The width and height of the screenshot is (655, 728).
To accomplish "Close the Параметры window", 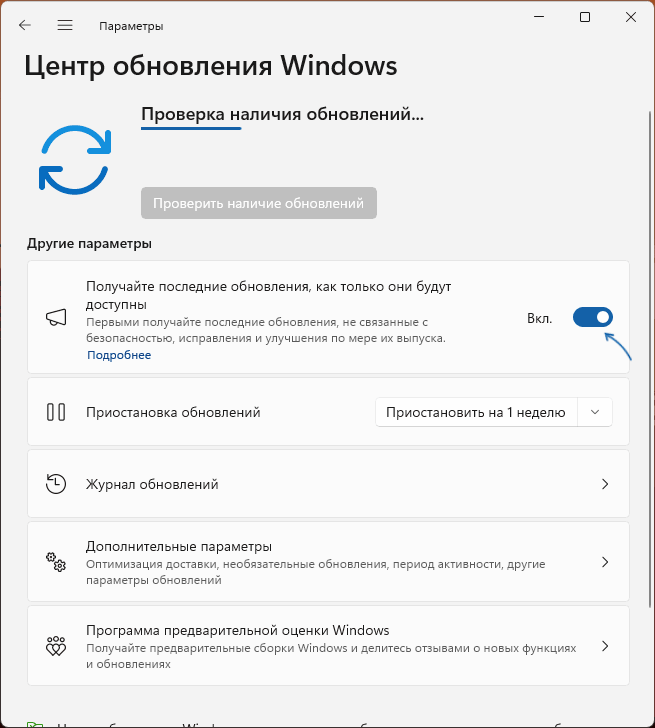I will coord(631,17).
